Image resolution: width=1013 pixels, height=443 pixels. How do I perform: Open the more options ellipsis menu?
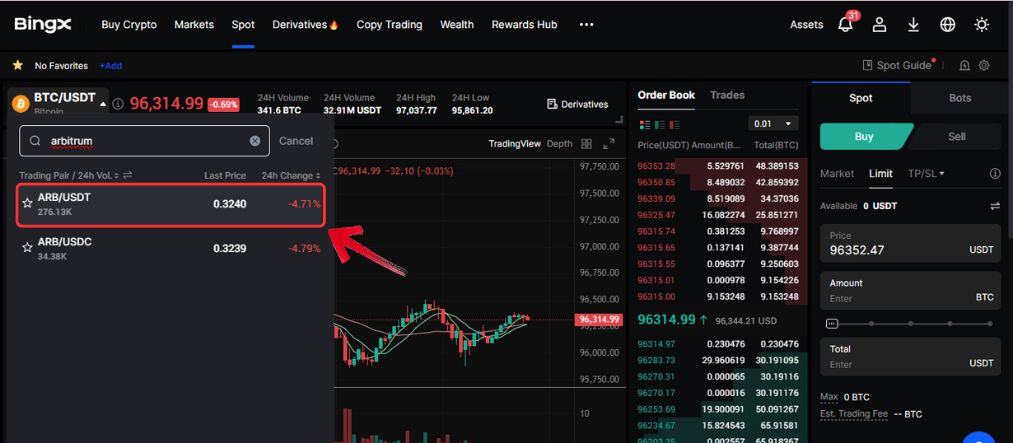pyautogui.click(x=586, y=25)
